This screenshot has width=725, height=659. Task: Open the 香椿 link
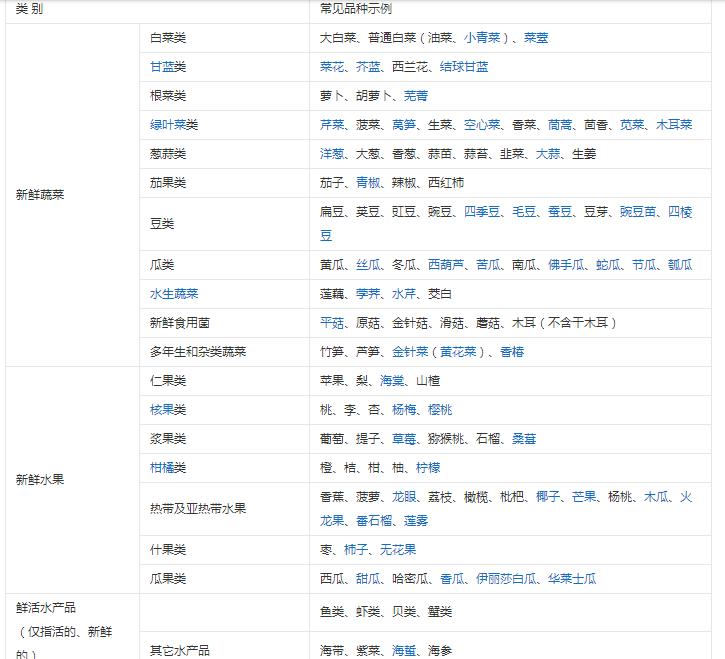[512, 352]
